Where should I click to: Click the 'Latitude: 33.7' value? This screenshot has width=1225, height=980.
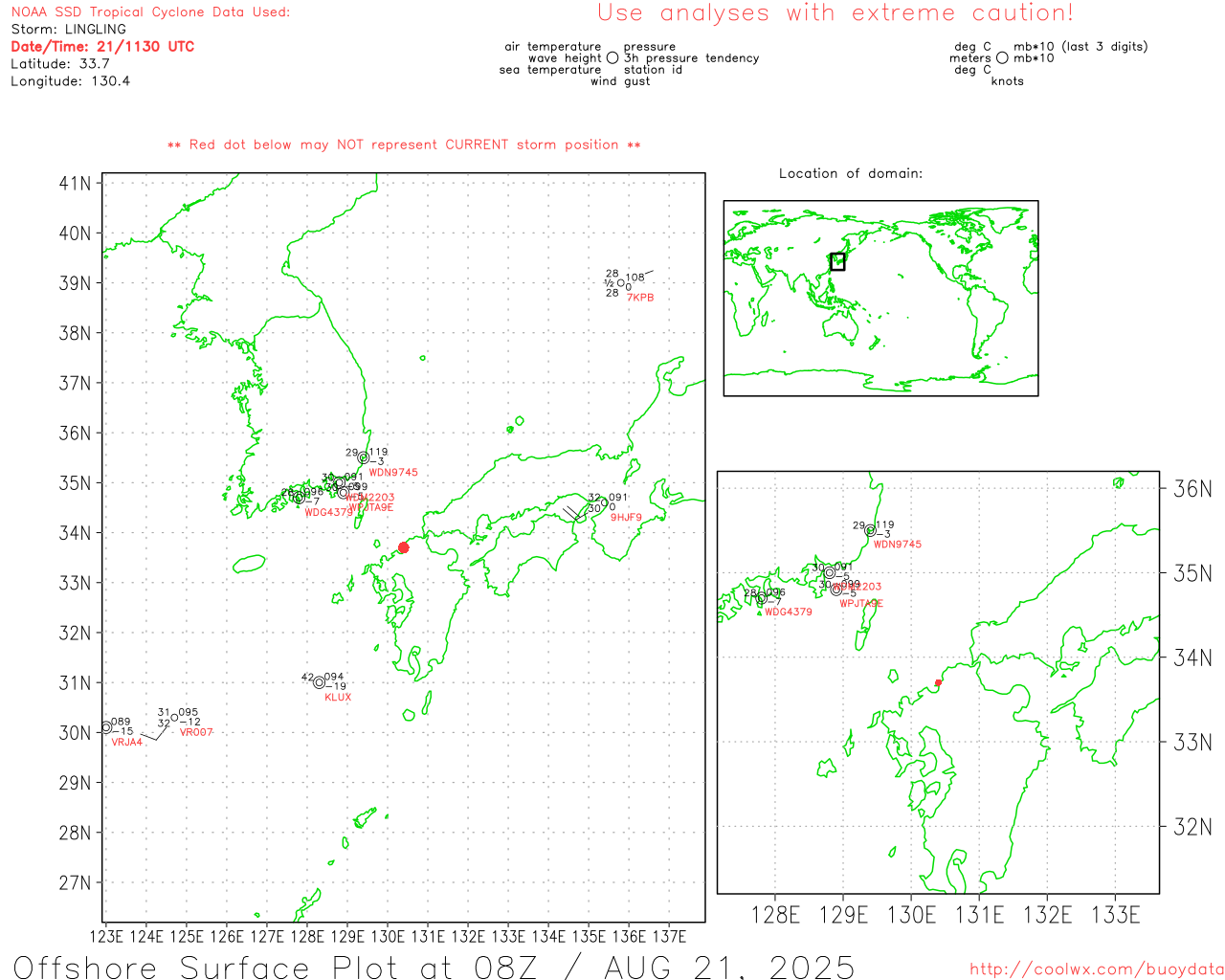(60, 63)
